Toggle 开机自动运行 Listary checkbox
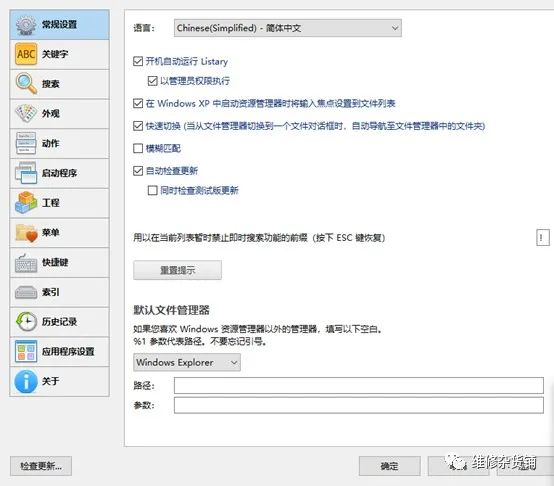Screen dimensions: 554x486 pyautogui.click(x=138, y=61)
